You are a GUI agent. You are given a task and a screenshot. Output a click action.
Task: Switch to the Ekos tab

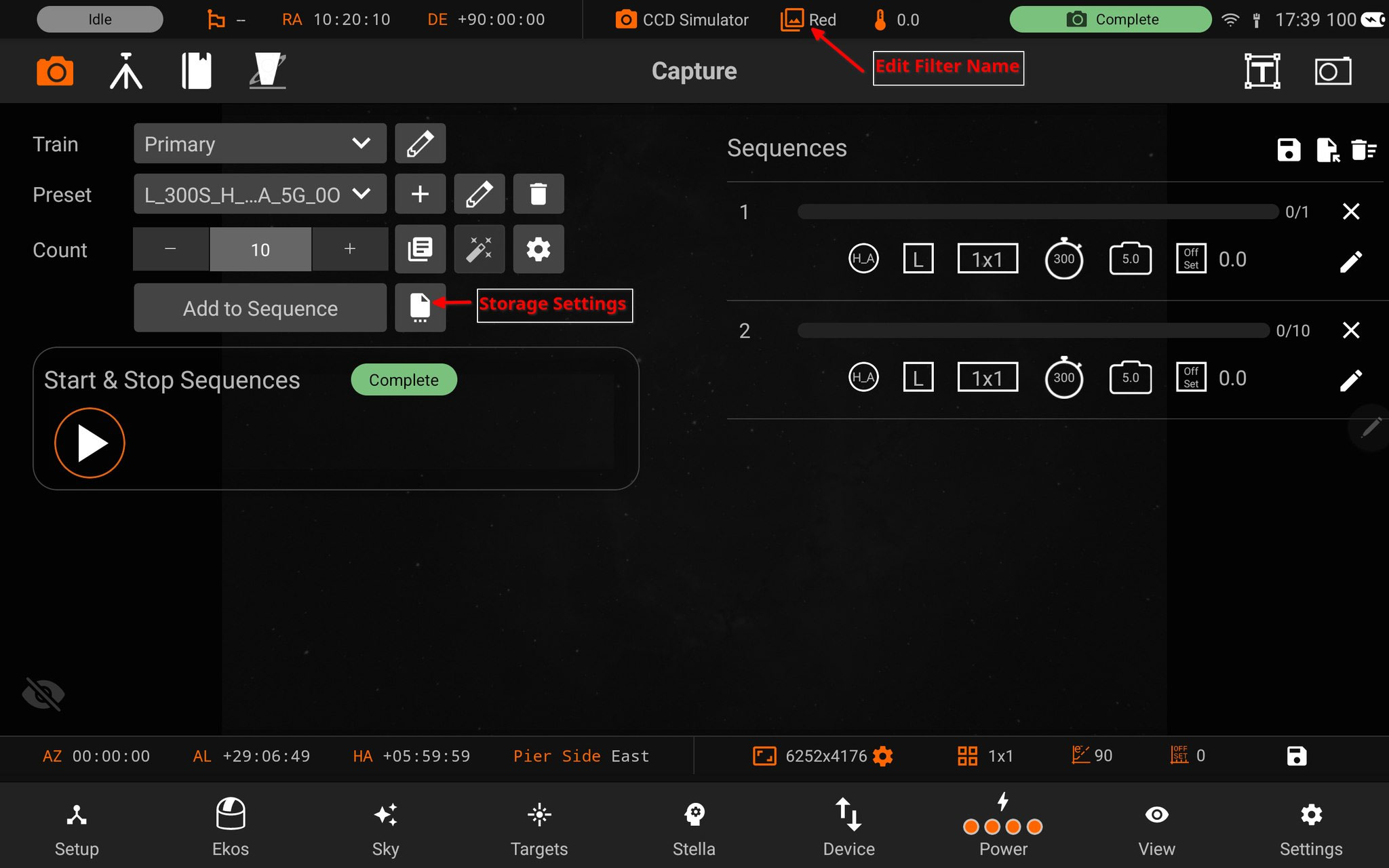point(231,827)
